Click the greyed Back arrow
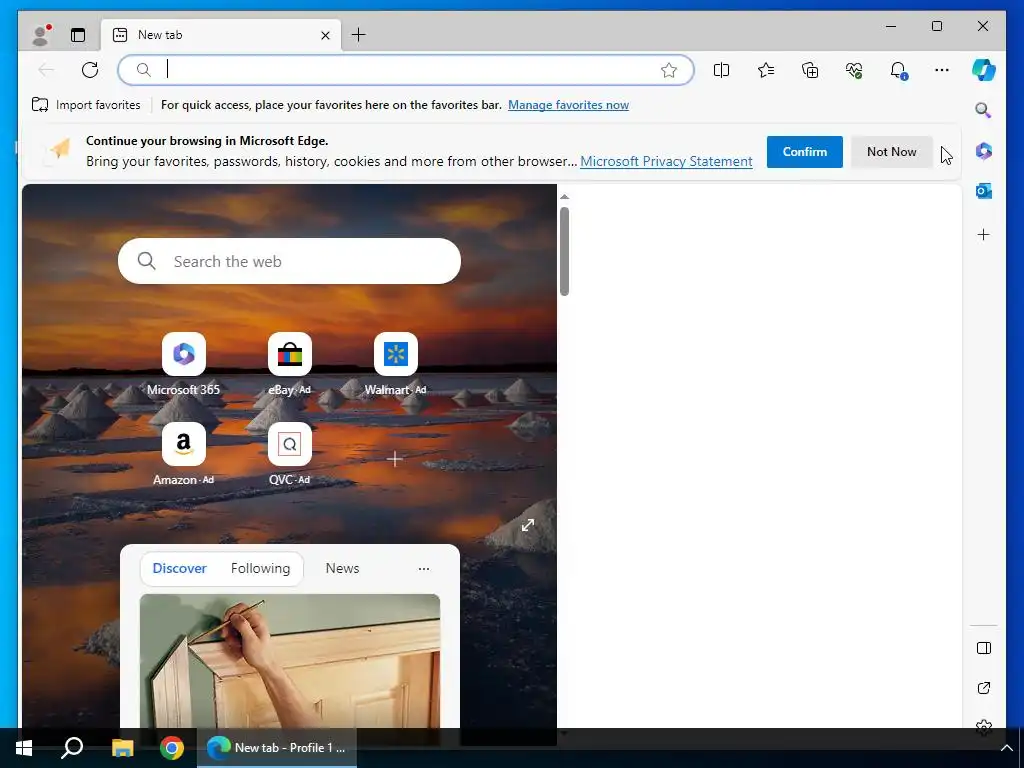 point(46,70)
